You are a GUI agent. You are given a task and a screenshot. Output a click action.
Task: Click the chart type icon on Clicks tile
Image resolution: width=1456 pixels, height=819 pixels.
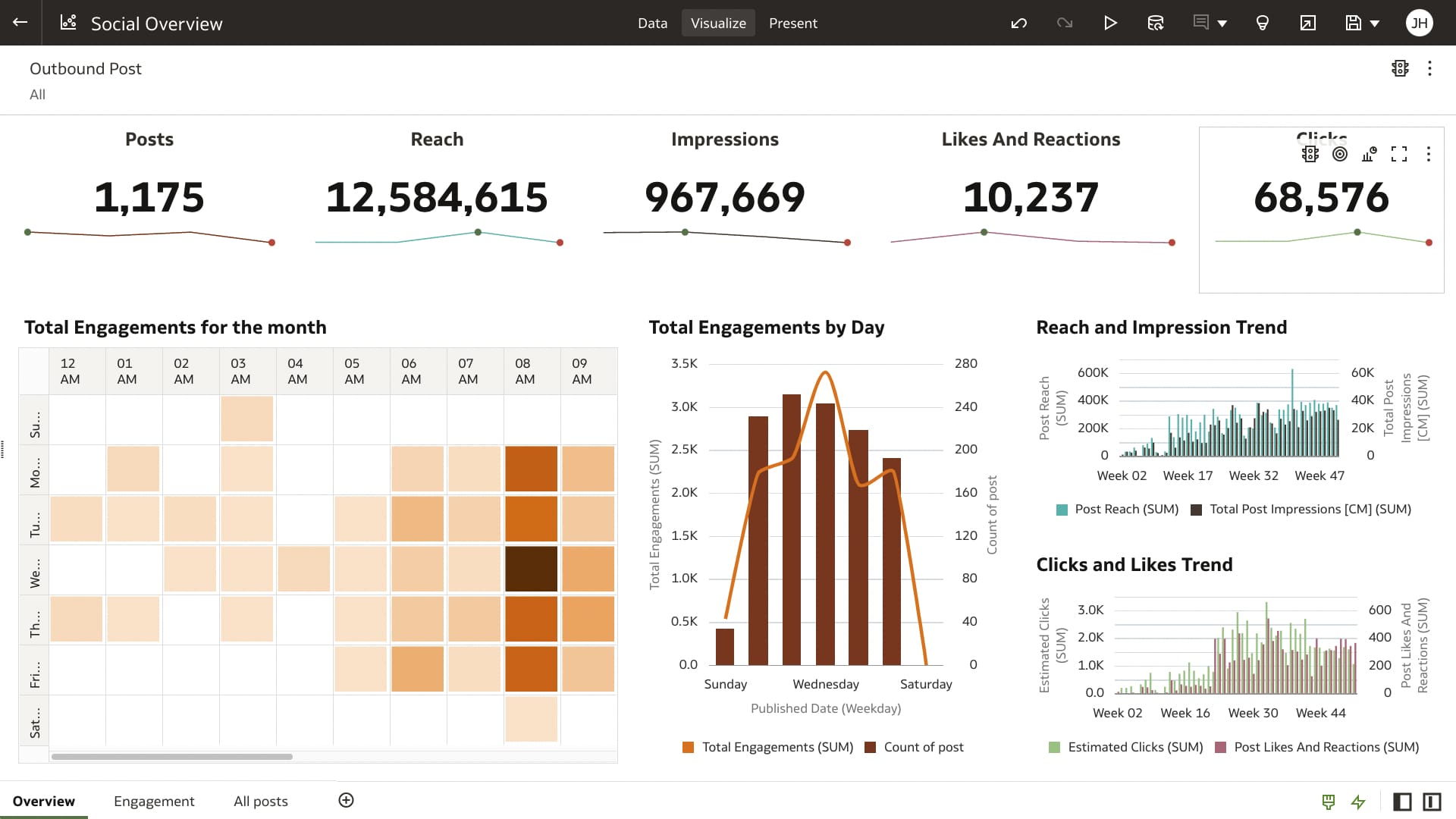[x=1369, y=154]
